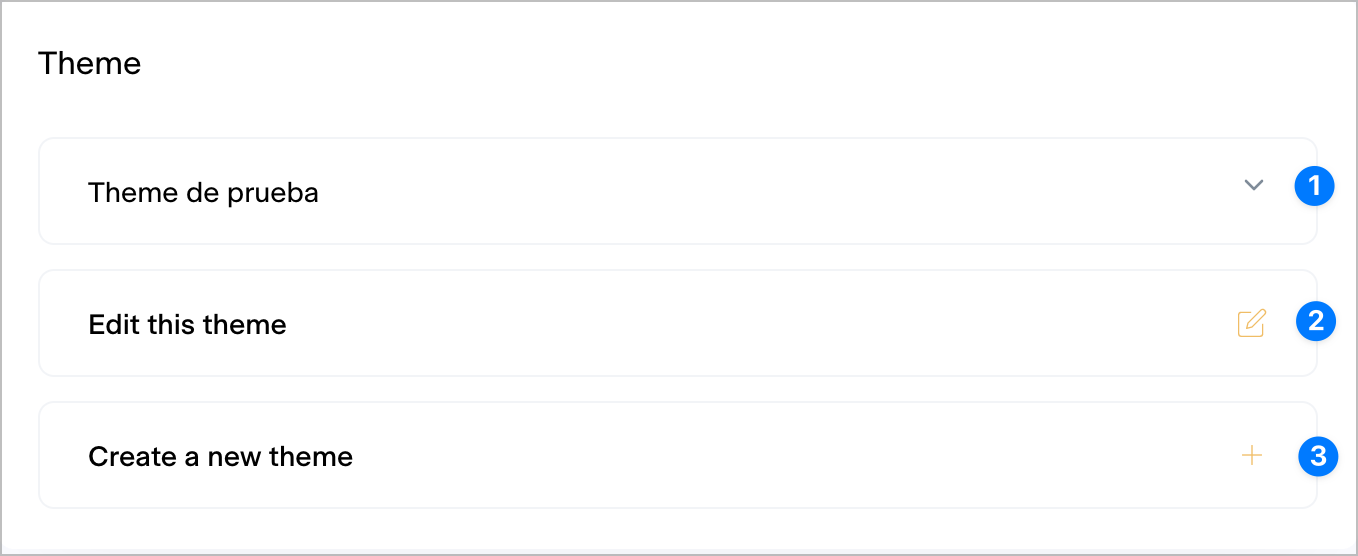Show theme options with the gray down arrow
The image size is (1358, 556).
[x=1253, y=185]
